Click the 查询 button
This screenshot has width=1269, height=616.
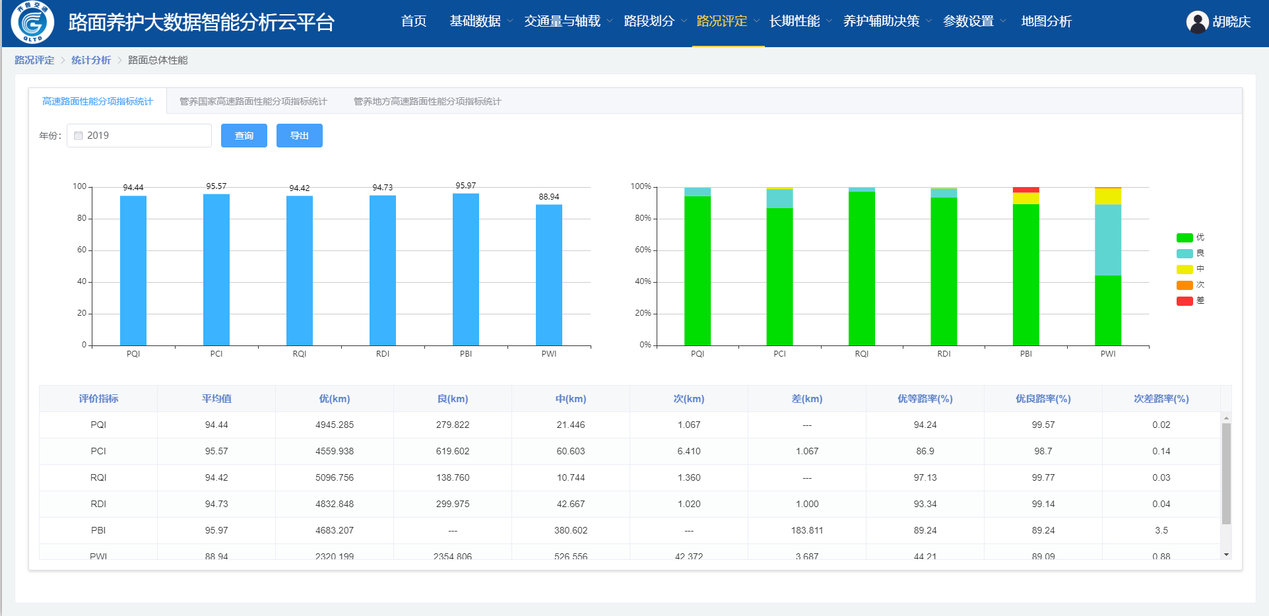(244, 135)
